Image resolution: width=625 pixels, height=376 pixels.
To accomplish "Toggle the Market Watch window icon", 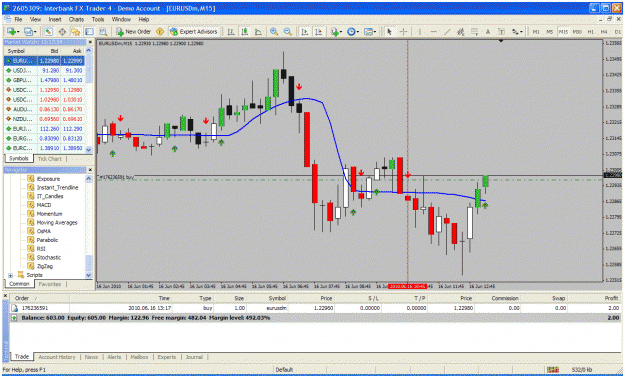I will click(48, 31).
